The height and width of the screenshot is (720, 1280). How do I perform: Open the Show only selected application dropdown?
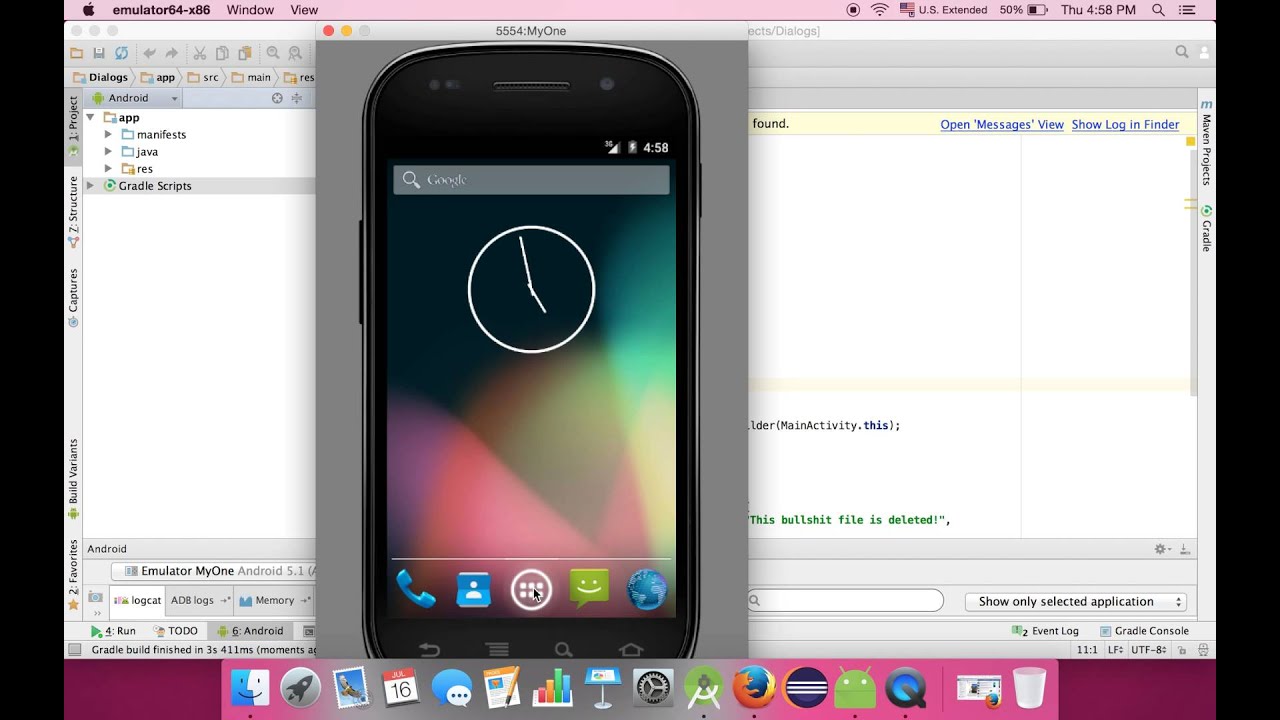(1075, 600)
